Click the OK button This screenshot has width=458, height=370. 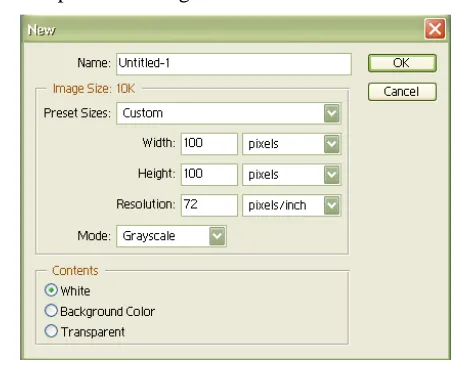pos(402,63)
